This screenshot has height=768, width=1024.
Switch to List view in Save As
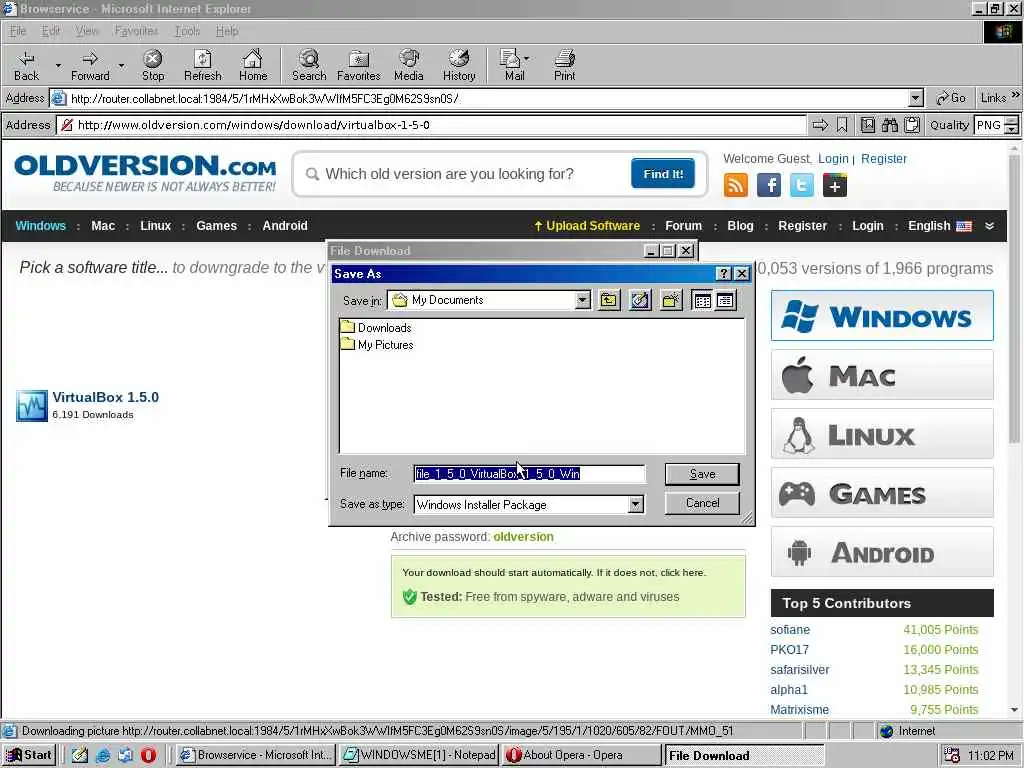pyautogui.click(x=703, y=300)
